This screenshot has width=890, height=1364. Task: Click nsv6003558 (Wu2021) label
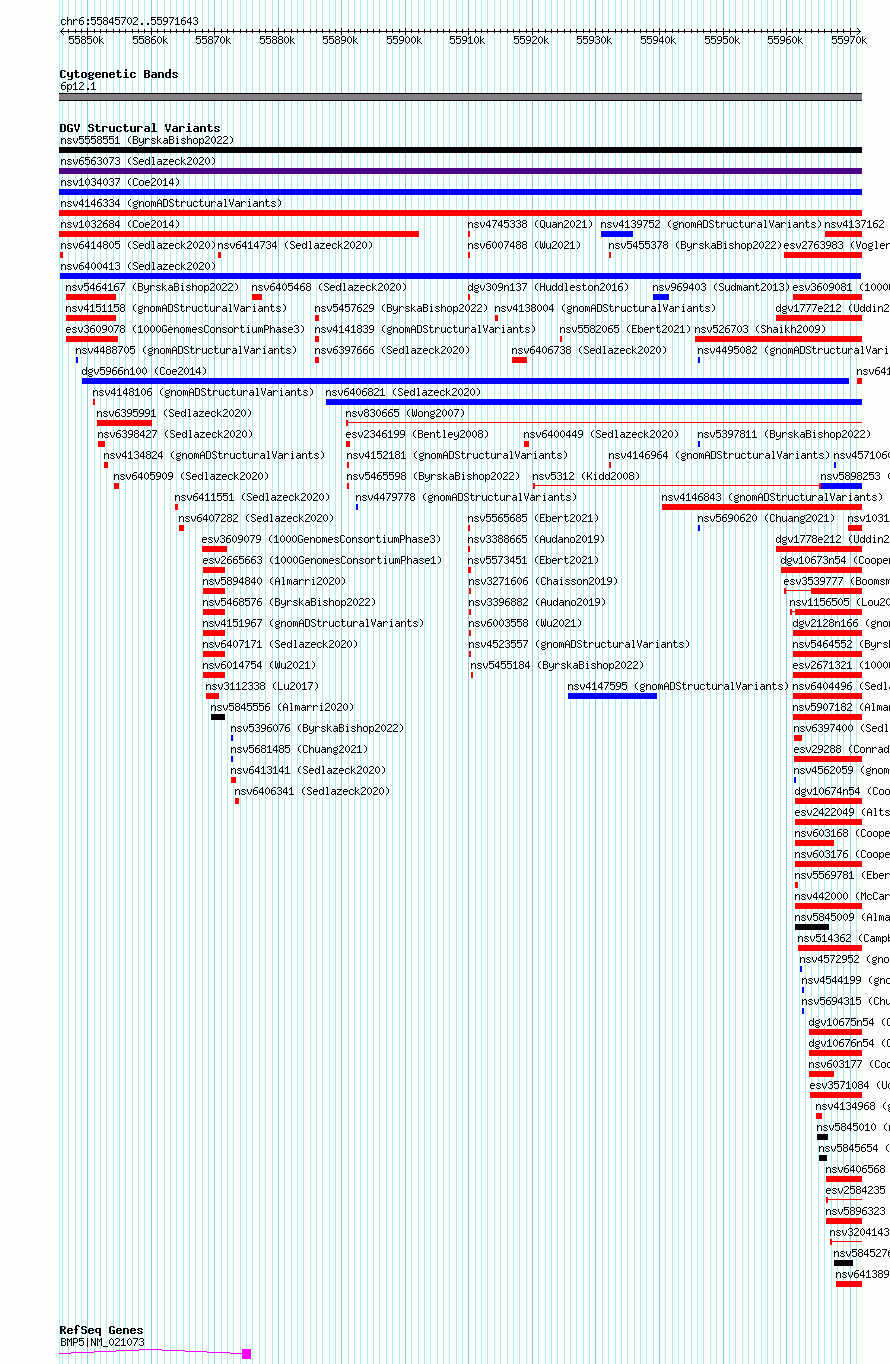coord(526,623)
